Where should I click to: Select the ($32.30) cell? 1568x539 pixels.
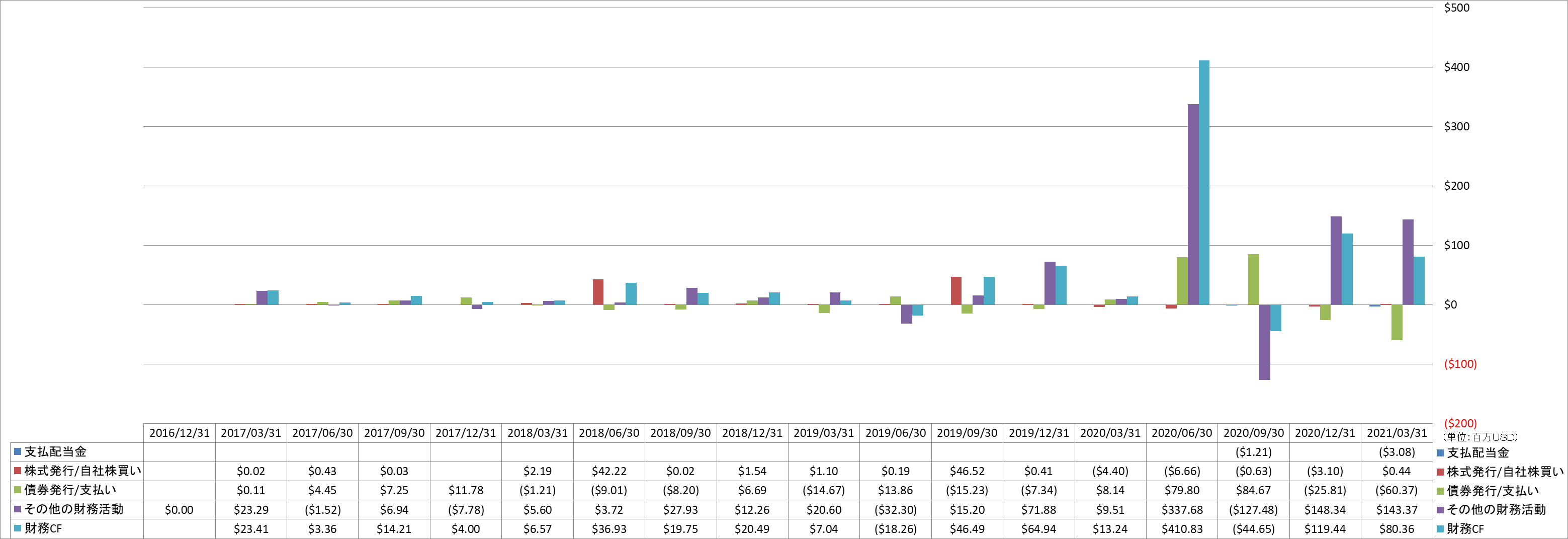pyautogui.click(x=896, y=510)
